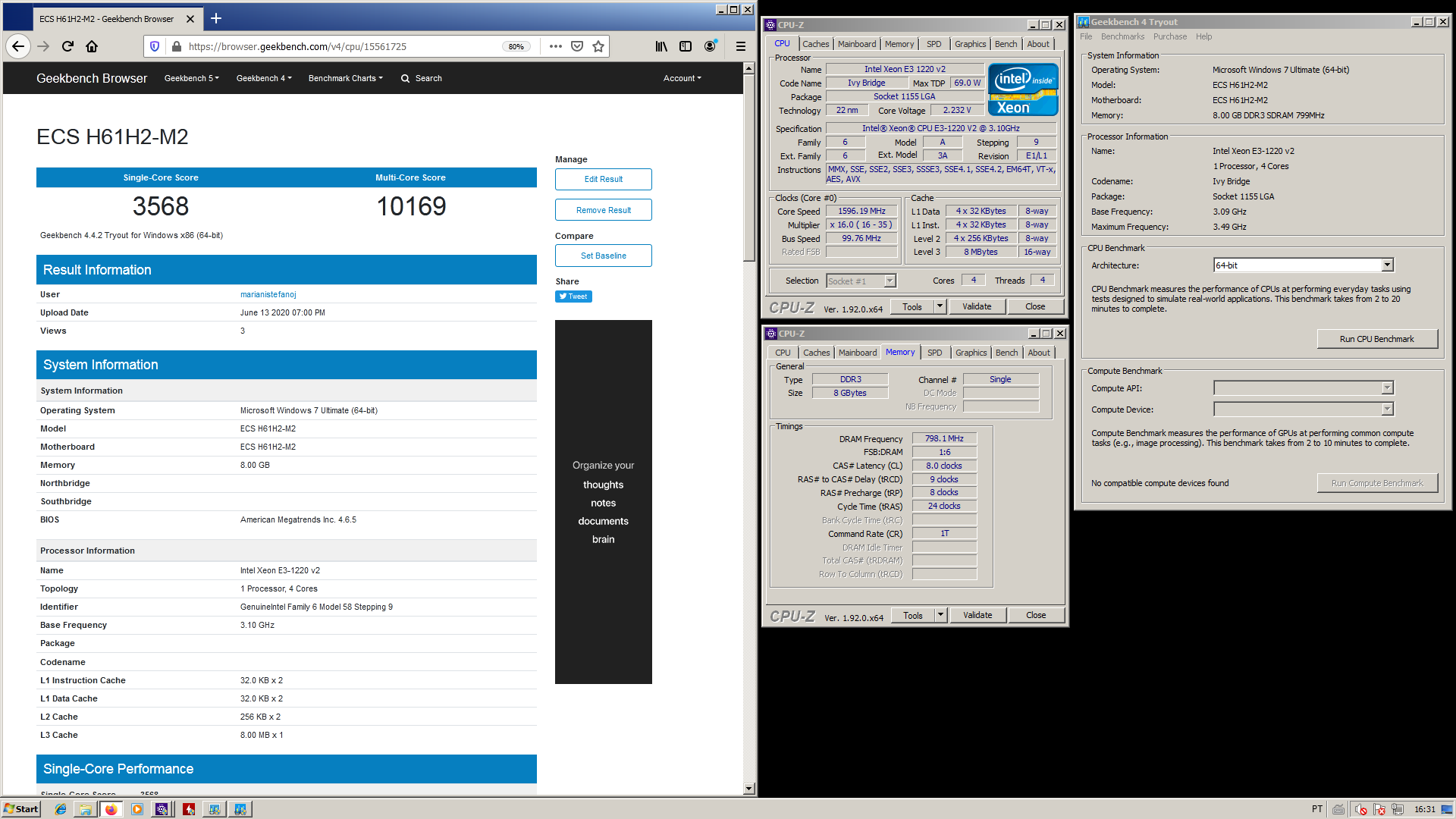
Task: Open Firefox Library icon
Action: (661, 46)
